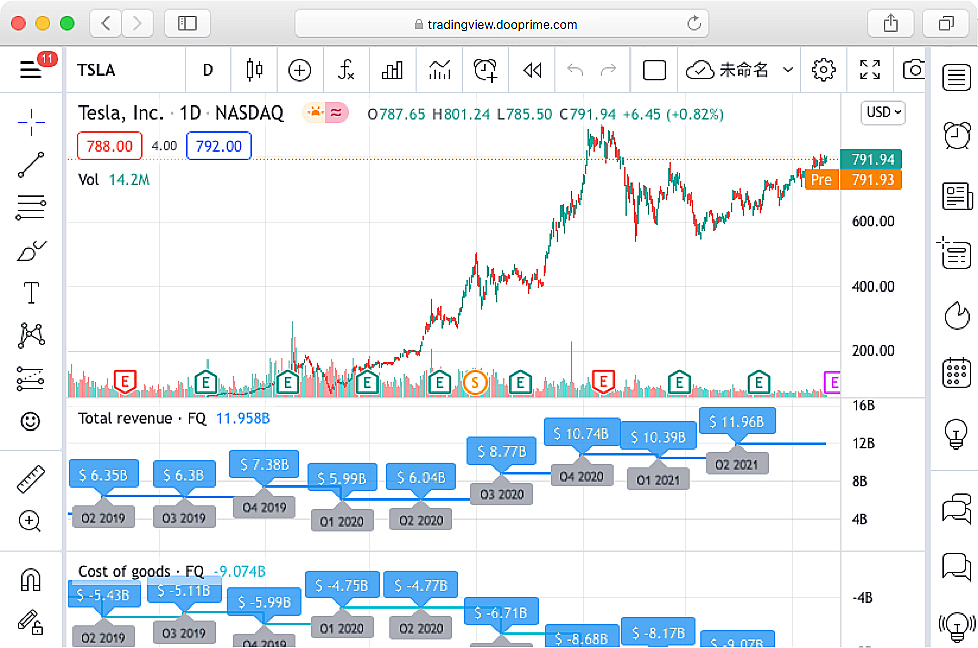Screen dimensions: 978x648
Task: Click the 788.00 sell price button
Action: 110,146
